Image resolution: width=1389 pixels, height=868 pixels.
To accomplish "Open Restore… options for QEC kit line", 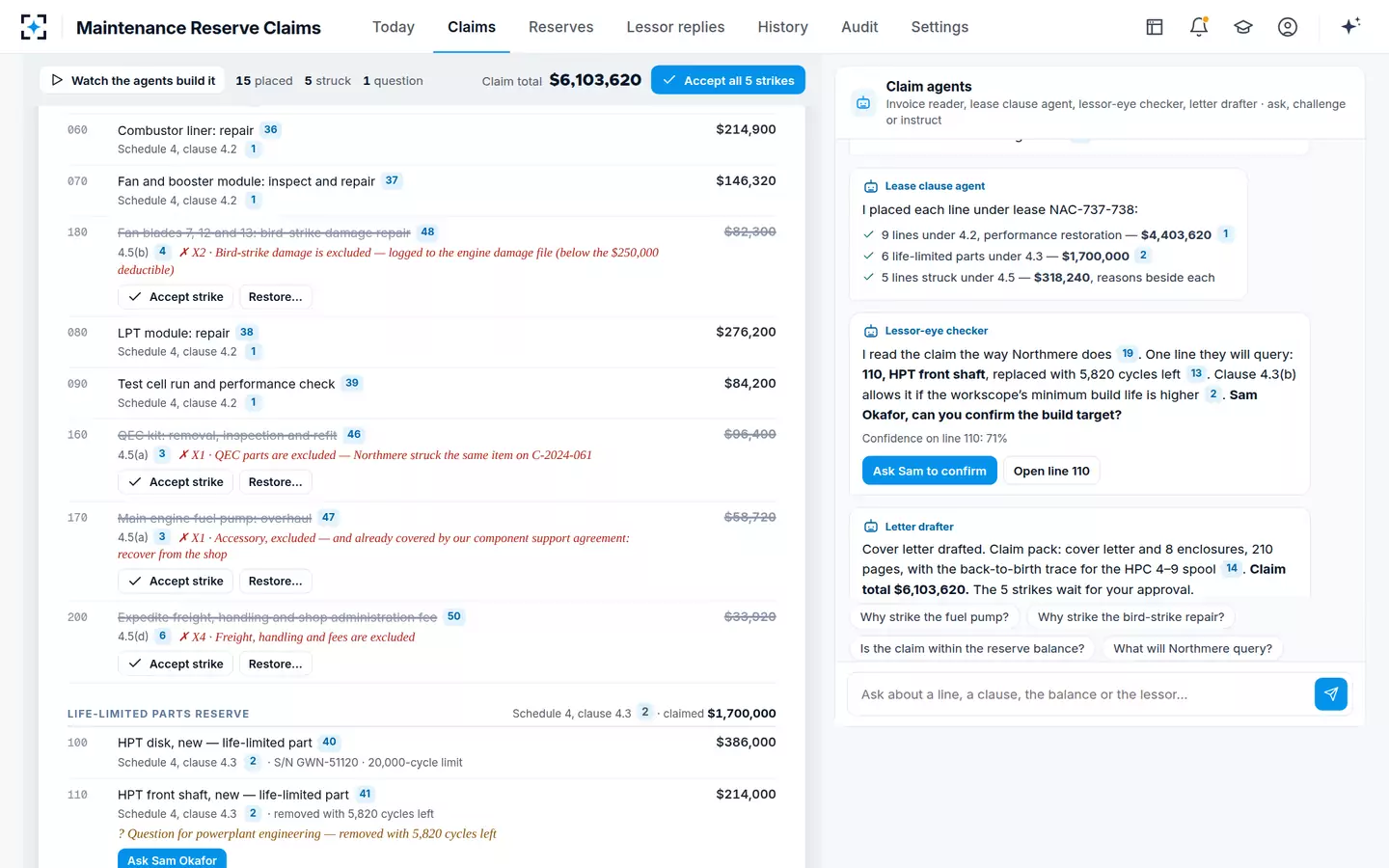I will [275, 482].
